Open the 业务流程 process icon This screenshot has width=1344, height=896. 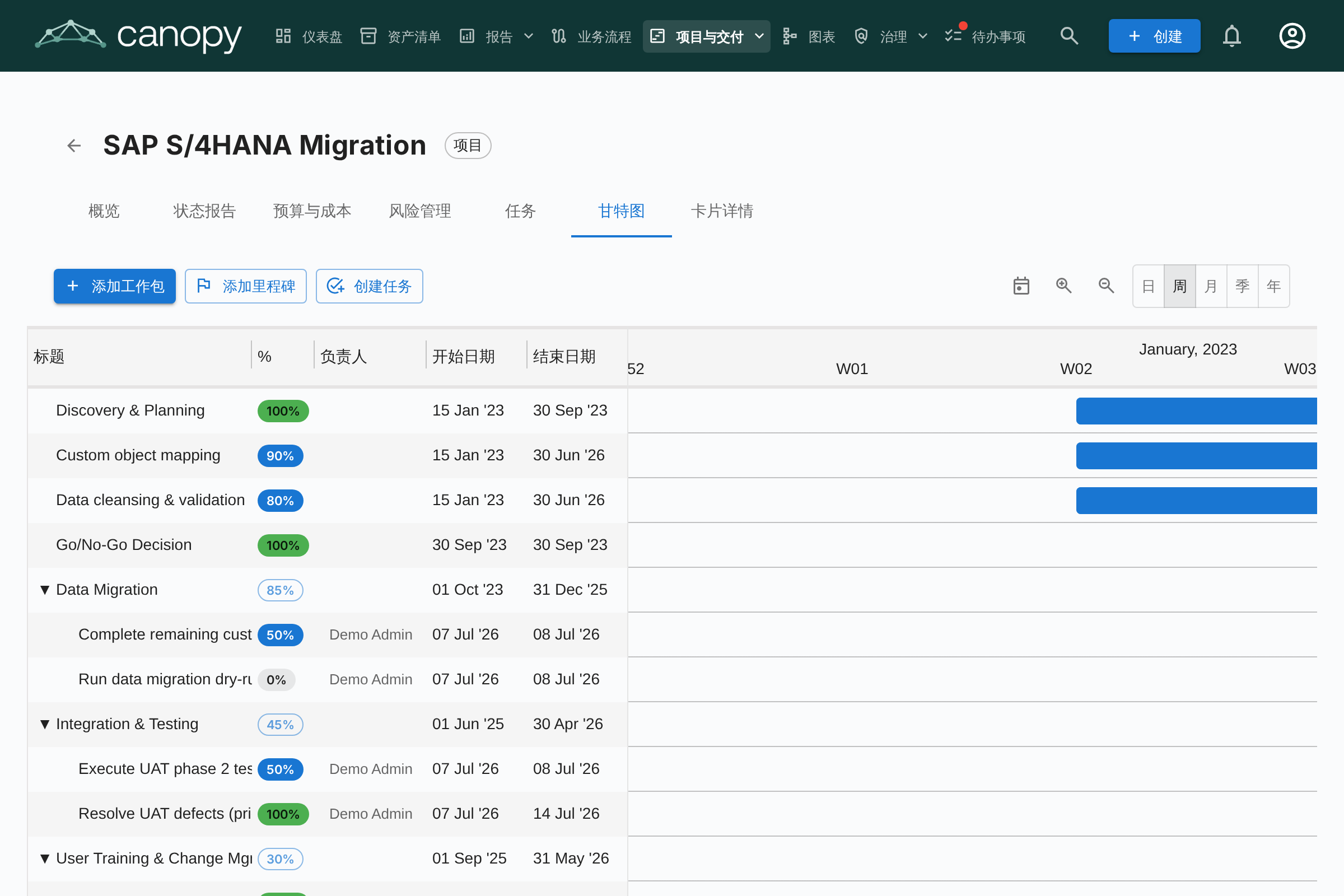tap(558, 36)
